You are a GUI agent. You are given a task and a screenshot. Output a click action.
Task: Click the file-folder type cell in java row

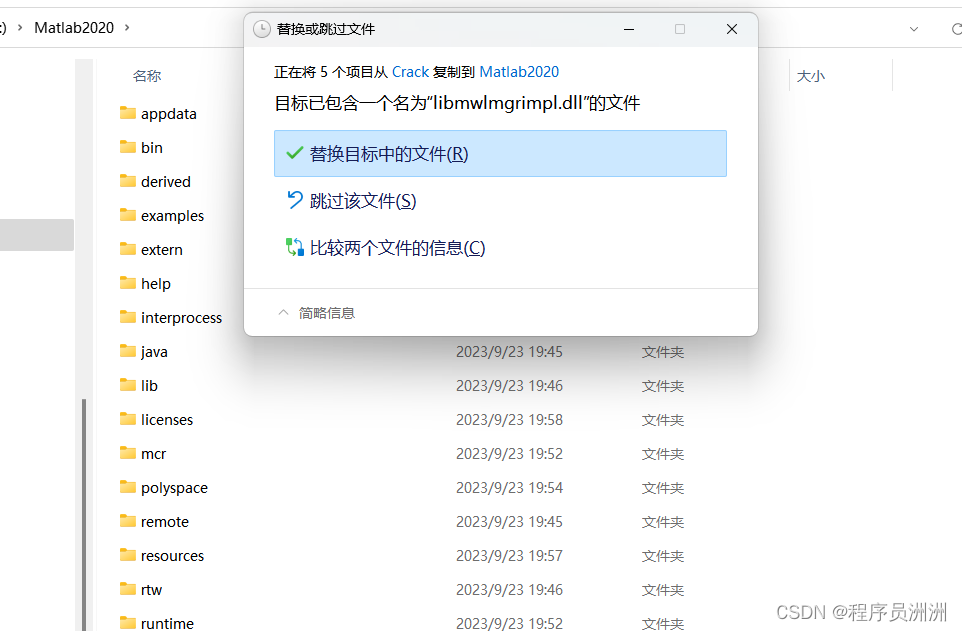663,352
